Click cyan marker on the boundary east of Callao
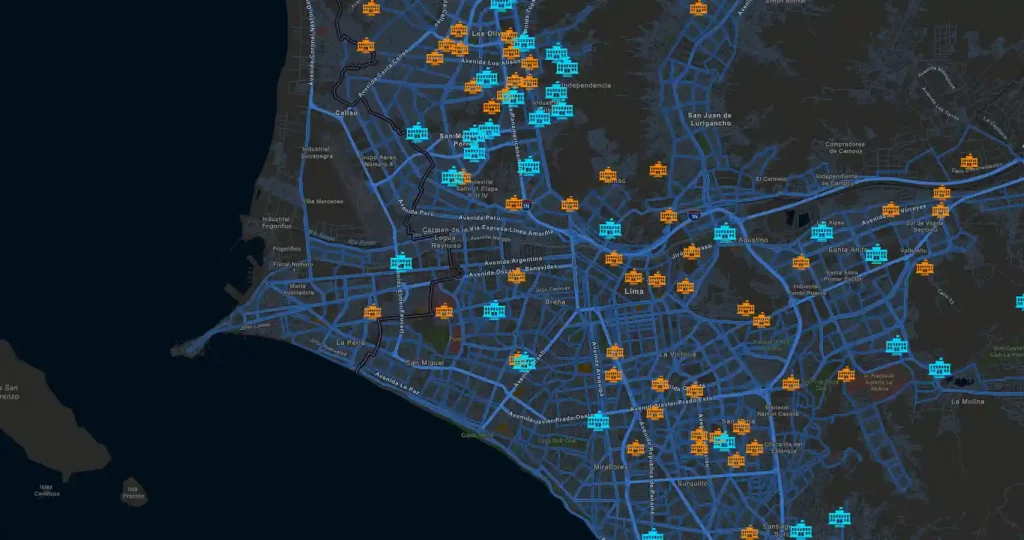Viewport: 1024px width, 540px height. click(x=417, y=133)
